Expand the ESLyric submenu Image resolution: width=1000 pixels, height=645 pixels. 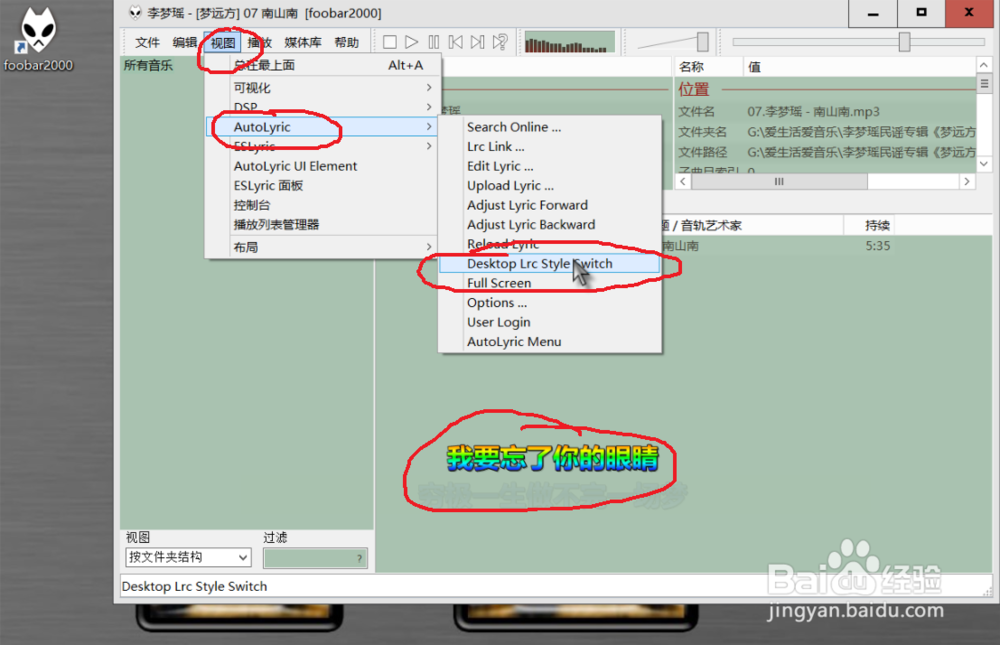click(323, 146)
